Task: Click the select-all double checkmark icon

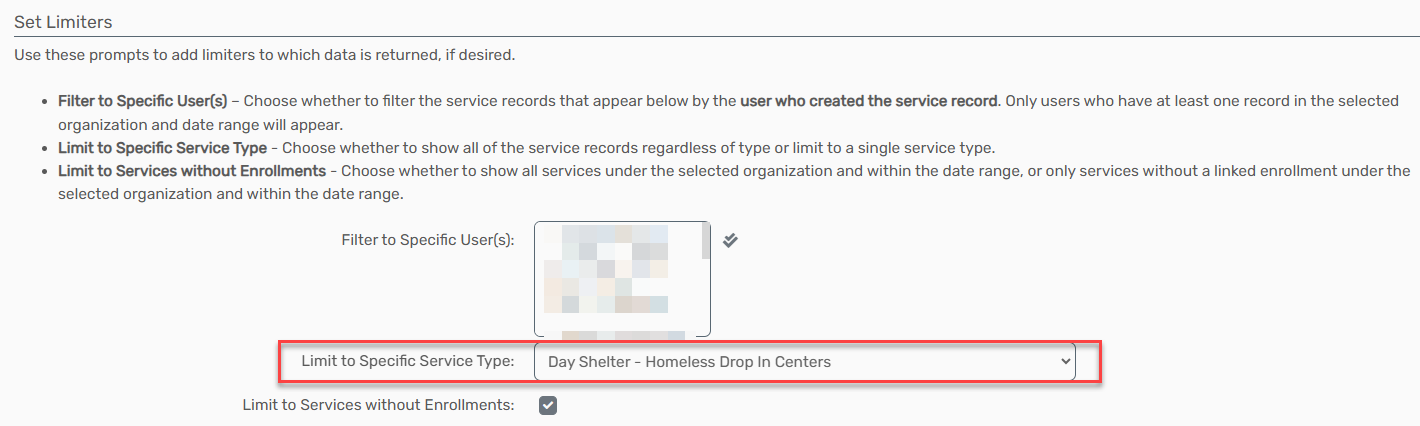Action: click(x=730, y=240)
